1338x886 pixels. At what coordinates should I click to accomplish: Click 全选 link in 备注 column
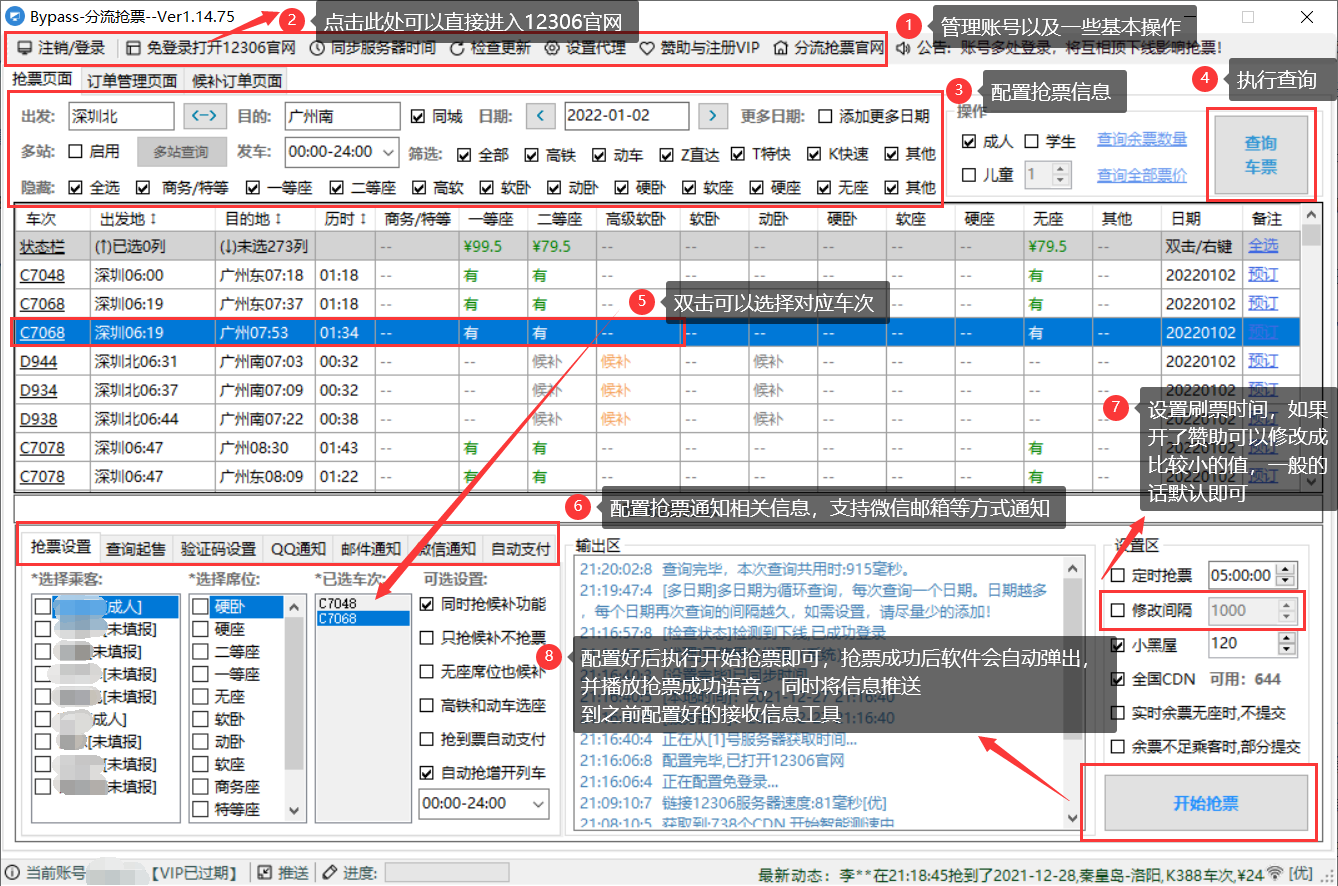tap(1263, 245)
